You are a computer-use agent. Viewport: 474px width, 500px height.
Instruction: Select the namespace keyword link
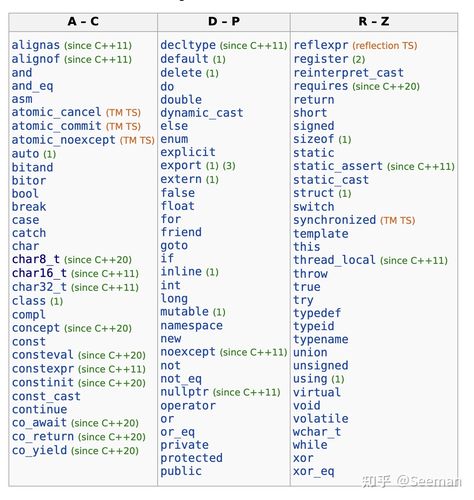(191, 325)
